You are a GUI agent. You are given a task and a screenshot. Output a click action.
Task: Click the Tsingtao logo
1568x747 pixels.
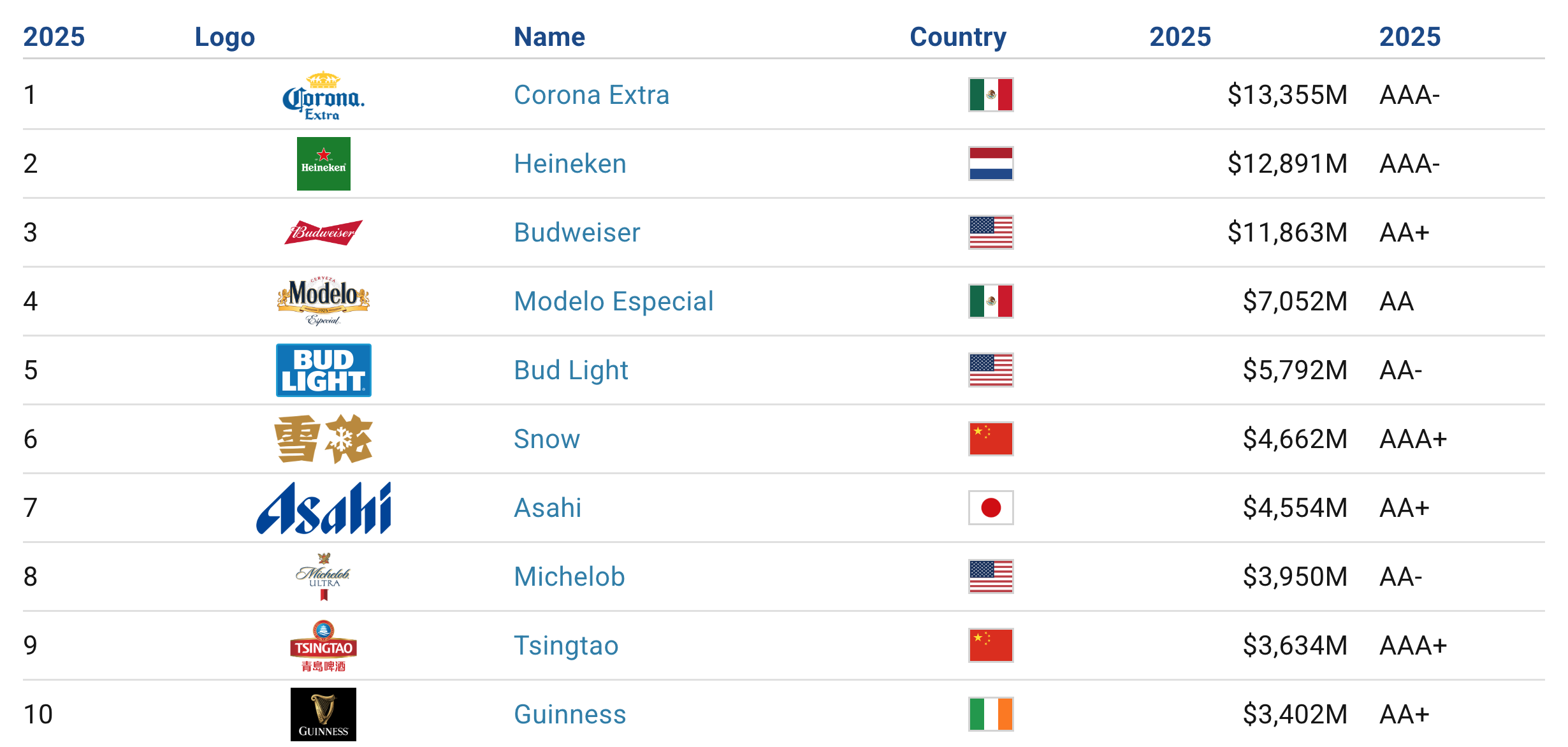323,646
